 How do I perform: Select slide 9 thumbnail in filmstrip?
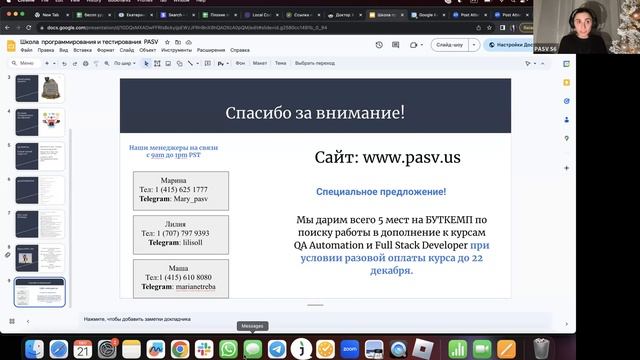click(x=40, y=292)
